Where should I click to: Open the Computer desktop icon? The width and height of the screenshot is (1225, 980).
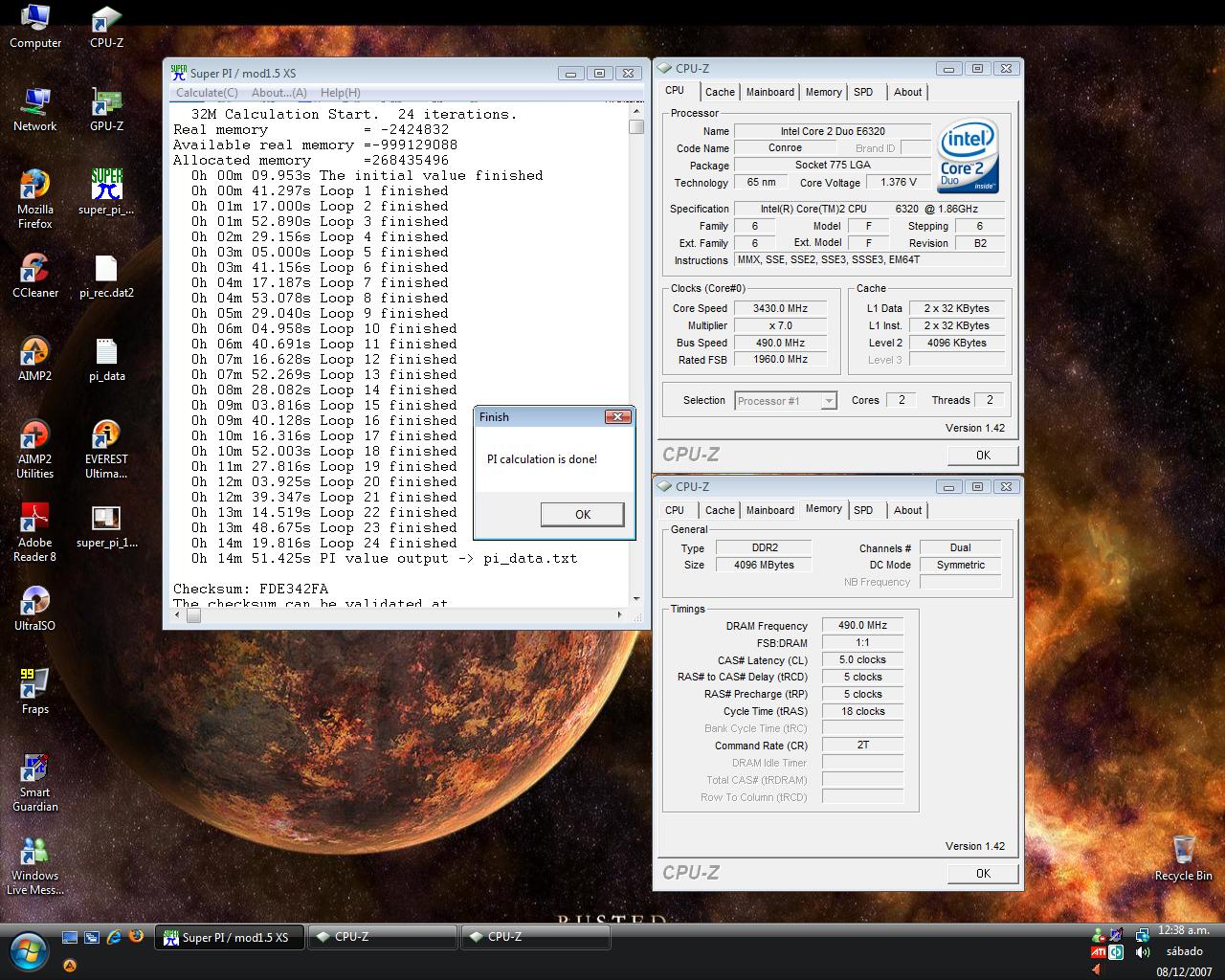point(35,27)
